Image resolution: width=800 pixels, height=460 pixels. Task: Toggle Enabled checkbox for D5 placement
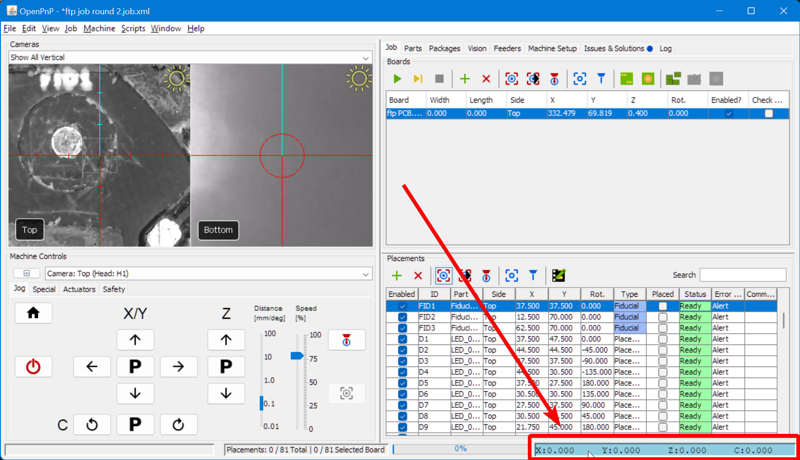point(402,383)
